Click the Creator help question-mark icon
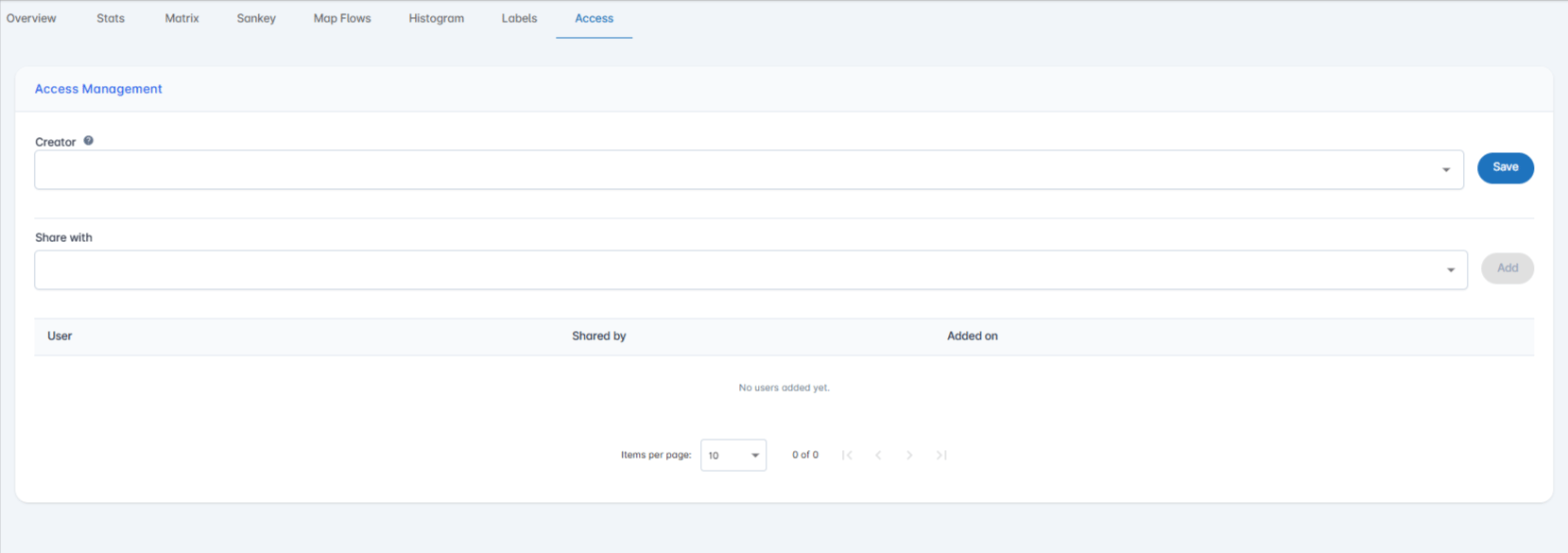Image resolution: width=1568 pixels, height=553 pixels. point(88,141)
